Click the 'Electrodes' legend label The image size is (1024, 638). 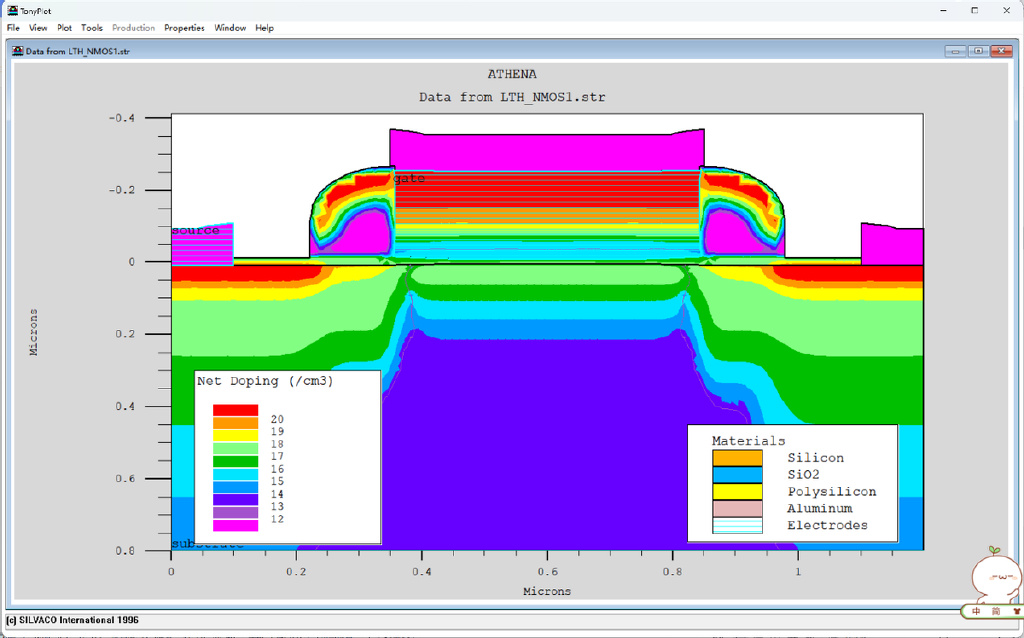(827, 526)
